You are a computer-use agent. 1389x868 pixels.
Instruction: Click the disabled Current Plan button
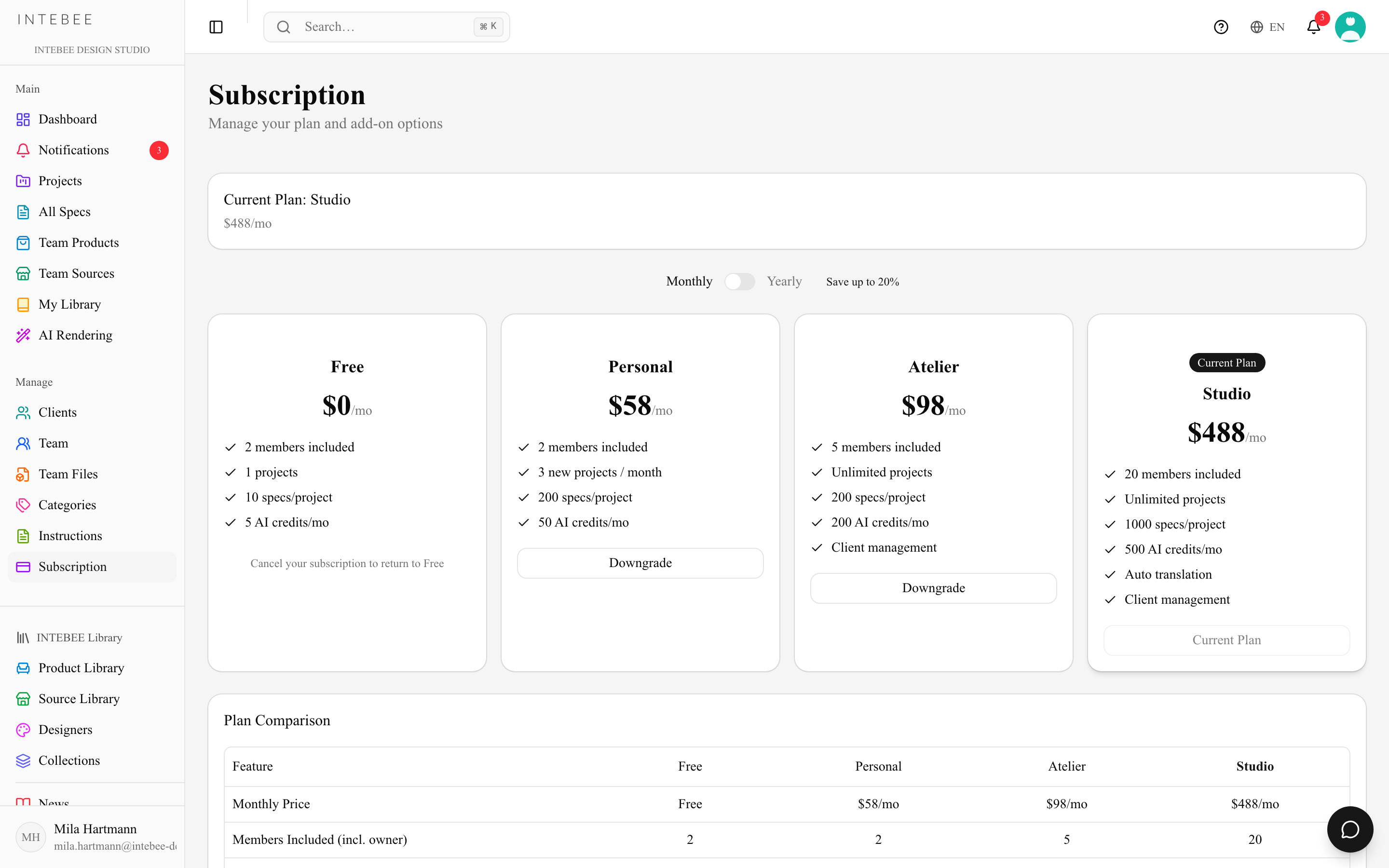[1226, 640]
